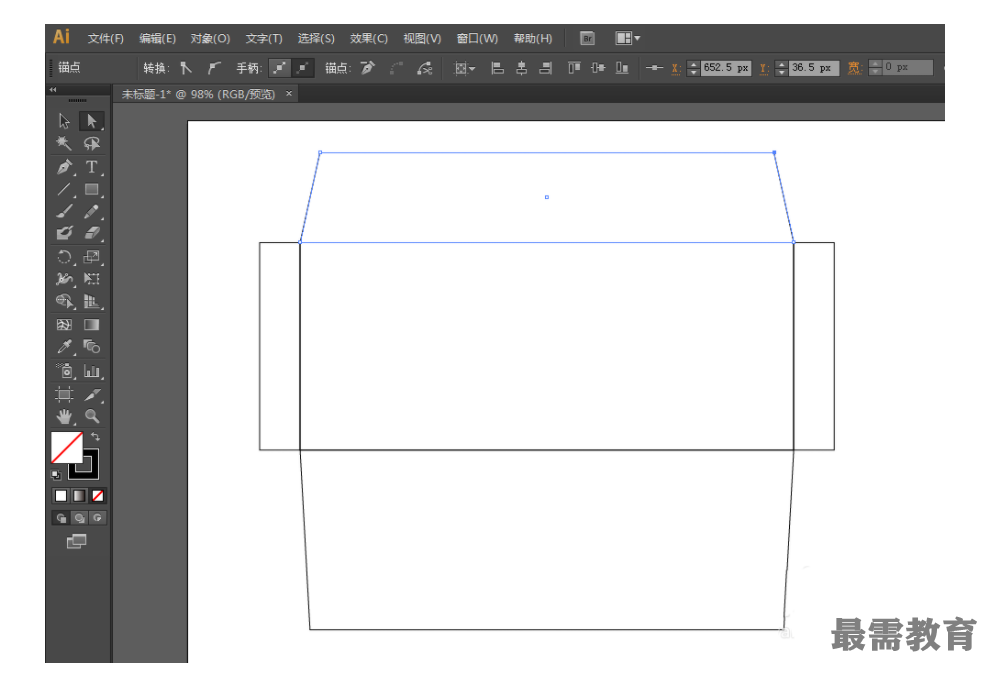Viewport: 983px width, 674px height.
Task: Apply Gradient mode button
Action: pyautogui.click(x=79, y=496)
